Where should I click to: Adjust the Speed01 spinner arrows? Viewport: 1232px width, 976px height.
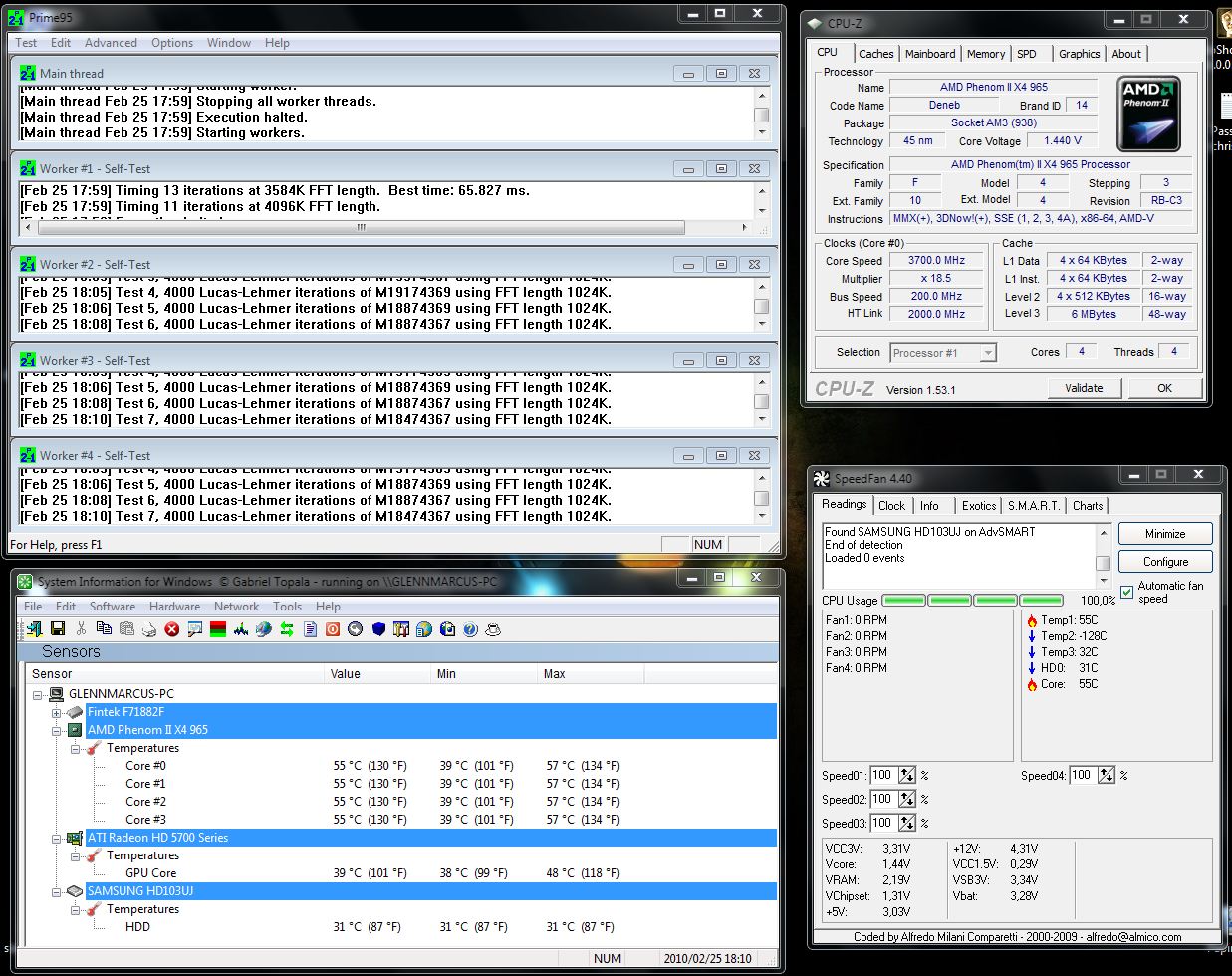(907, 776)
